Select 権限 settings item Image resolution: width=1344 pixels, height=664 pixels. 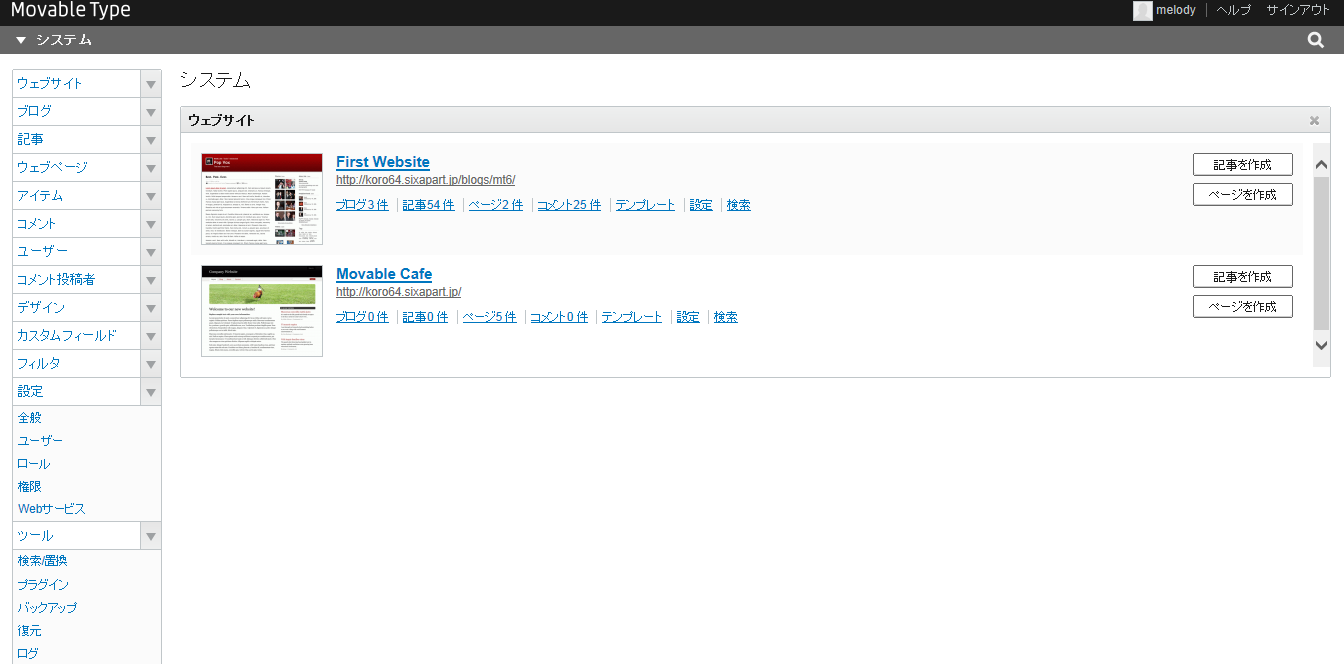(30, 486)
